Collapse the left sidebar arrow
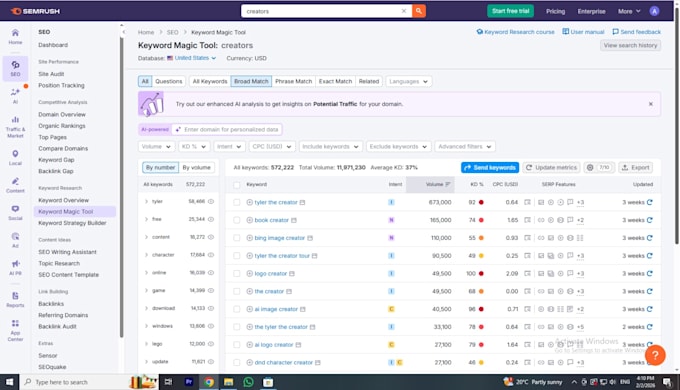 124,32
